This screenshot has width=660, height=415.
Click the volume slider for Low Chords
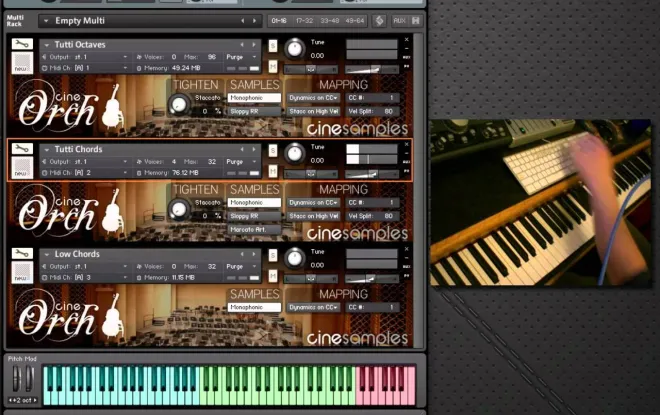pyautogui.click(x=372, y=278)
